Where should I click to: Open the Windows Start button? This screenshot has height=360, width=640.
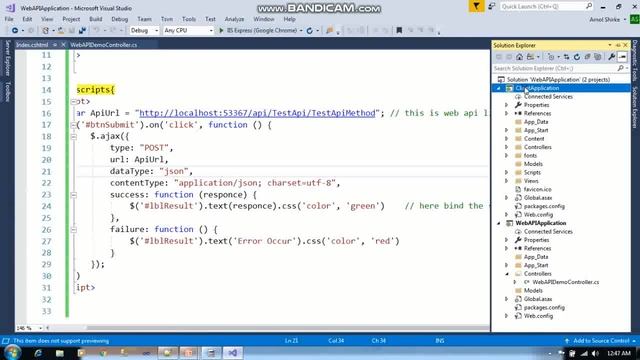[x=12, y=353]
